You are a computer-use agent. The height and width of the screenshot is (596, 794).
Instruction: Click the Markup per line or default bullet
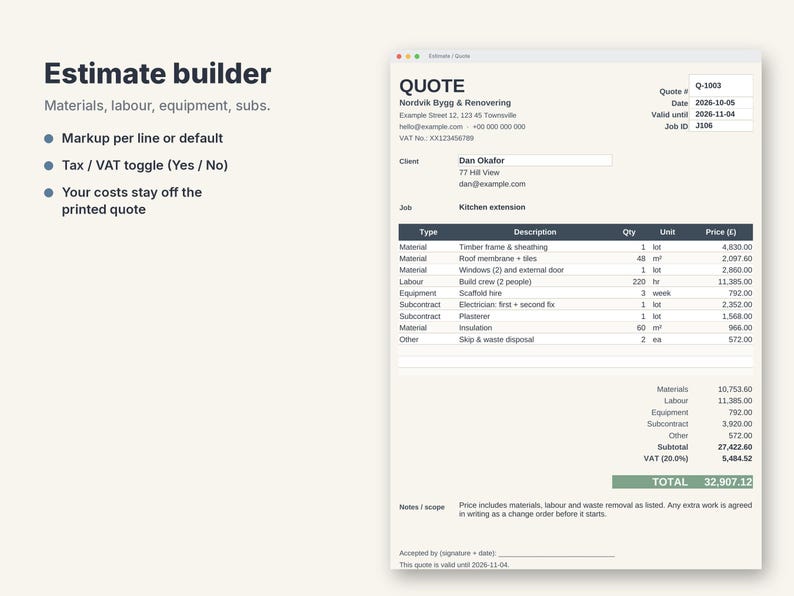pos(142,138)
